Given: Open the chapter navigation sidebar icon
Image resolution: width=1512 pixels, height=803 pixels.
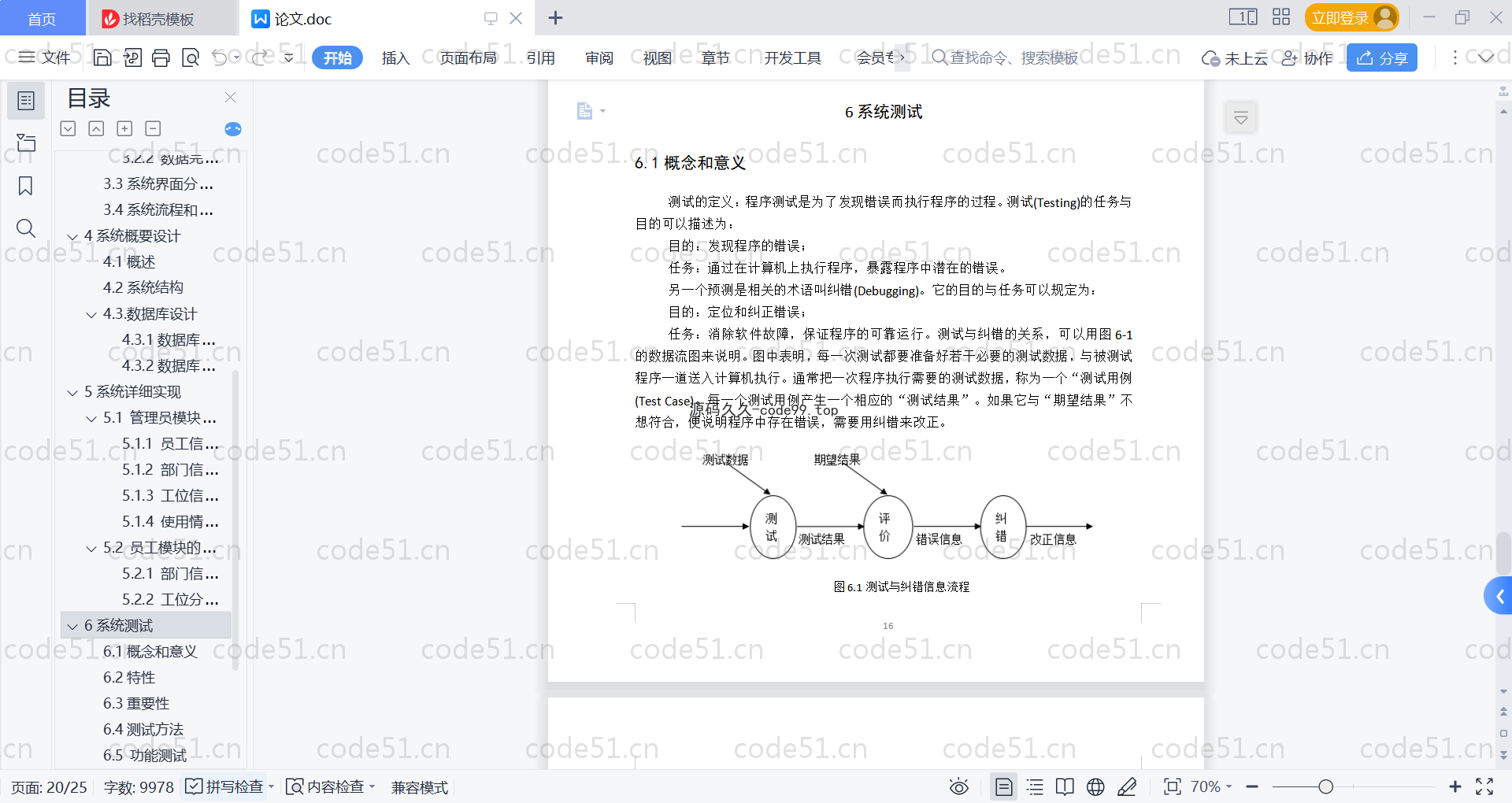Looking at the screenshot, I should coord(26,142).
